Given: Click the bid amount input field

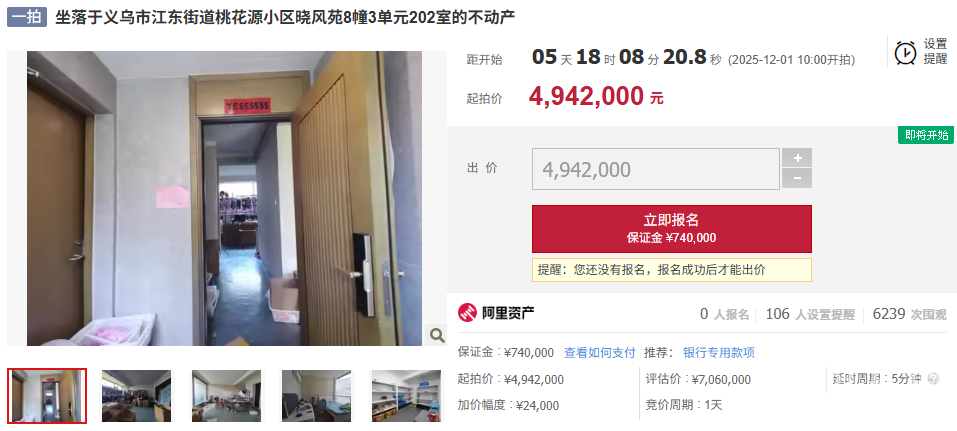Looking at the screenshot, I should [x=656, y=169].
